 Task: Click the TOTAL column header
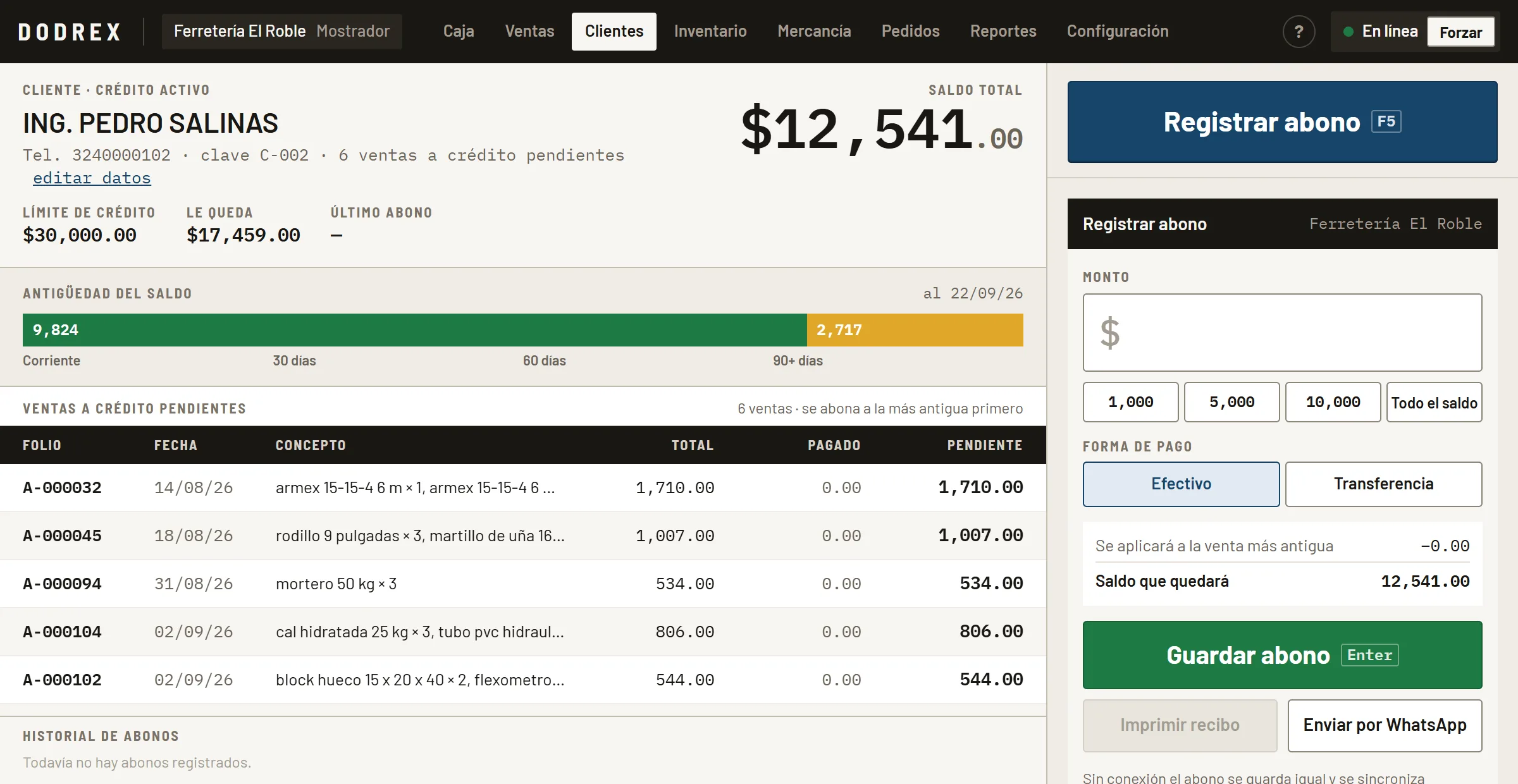693,445
